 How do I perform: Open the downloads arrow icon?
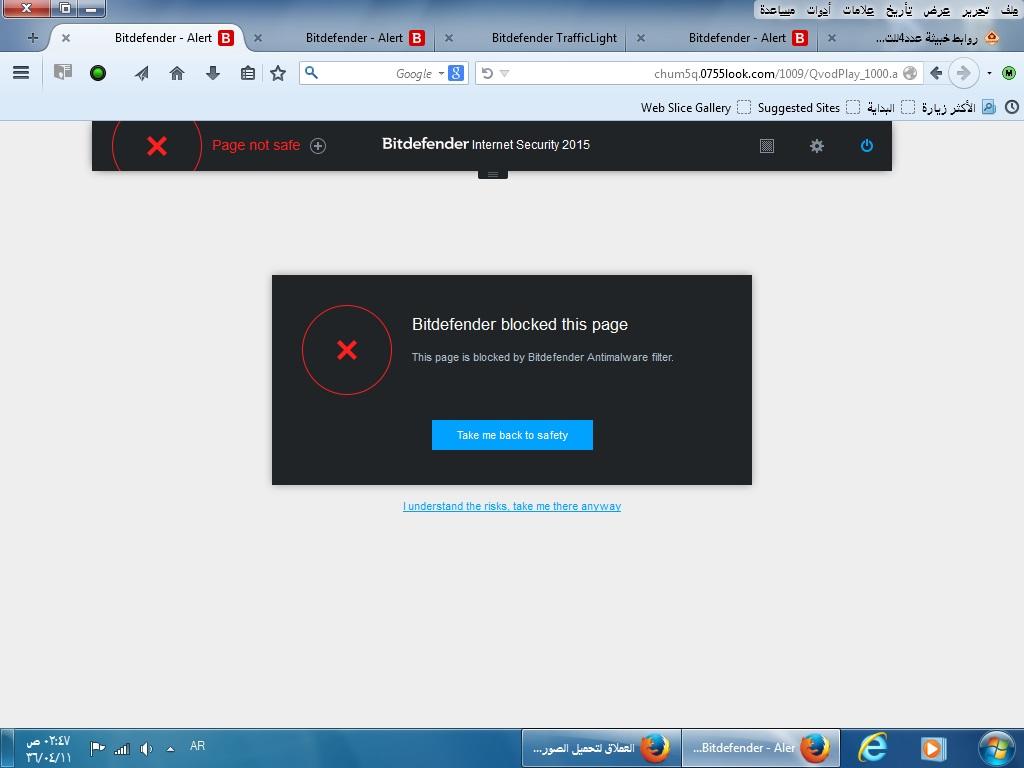[x=212, y=73]
